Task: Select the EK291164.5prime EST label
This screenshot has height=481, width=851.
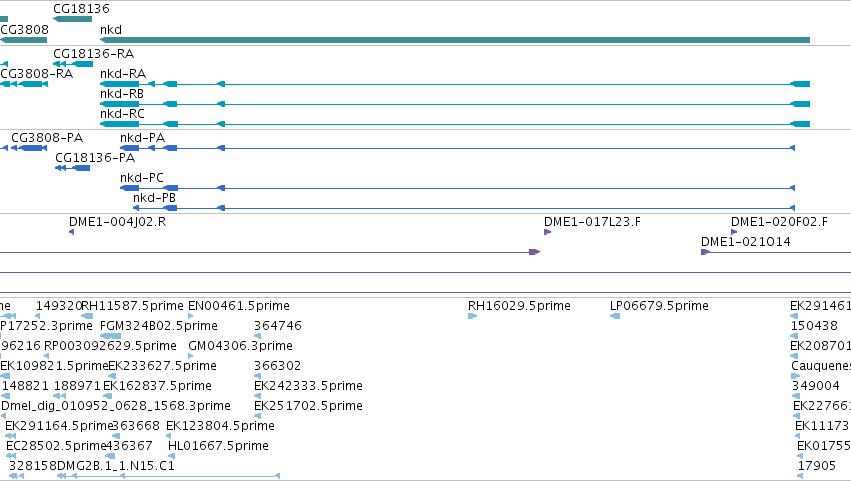Action: 59,427
